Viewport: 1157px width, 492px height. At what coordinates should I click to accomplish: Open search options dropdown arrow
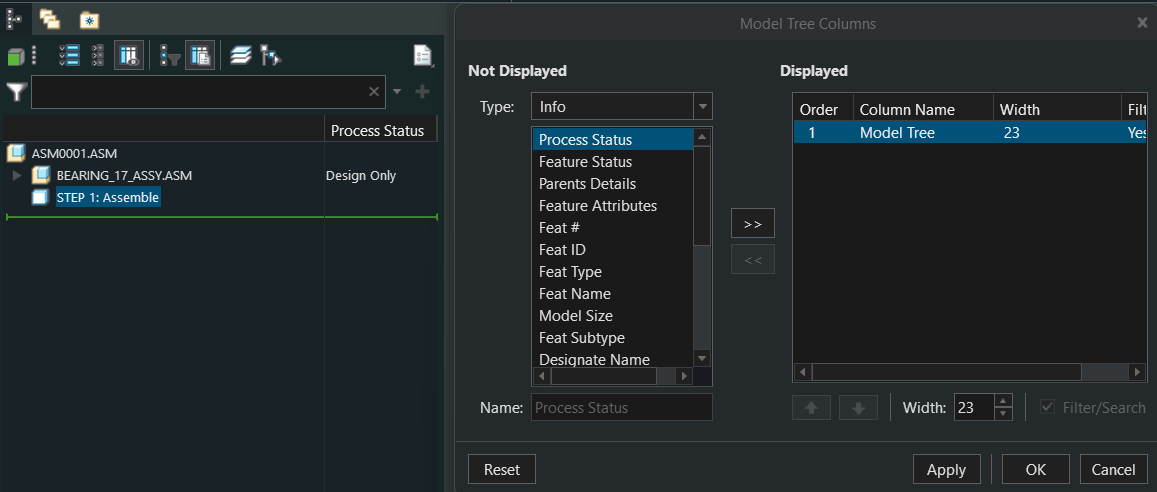click(x=397, y=91)
